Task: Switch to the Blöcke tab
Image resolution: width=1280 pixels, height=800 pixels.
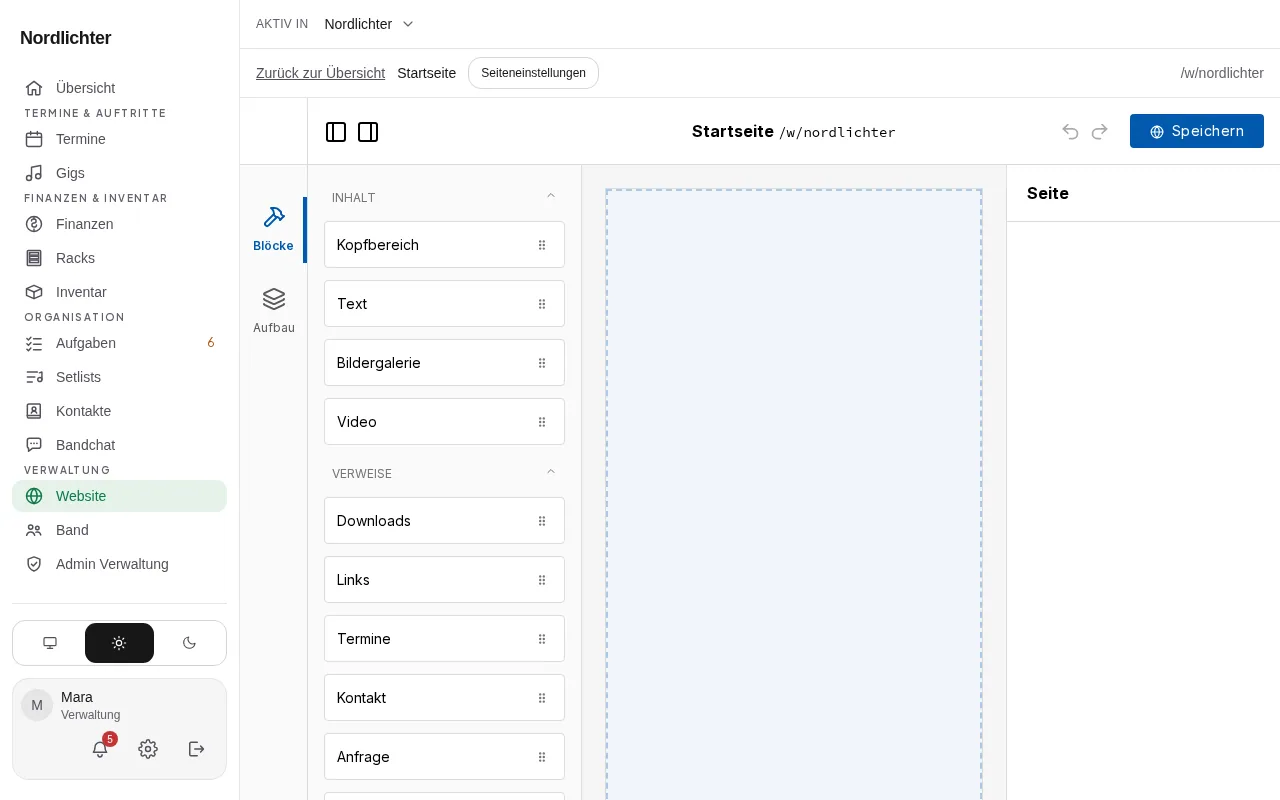Action: pyautogui.click(x=273, y=229)
